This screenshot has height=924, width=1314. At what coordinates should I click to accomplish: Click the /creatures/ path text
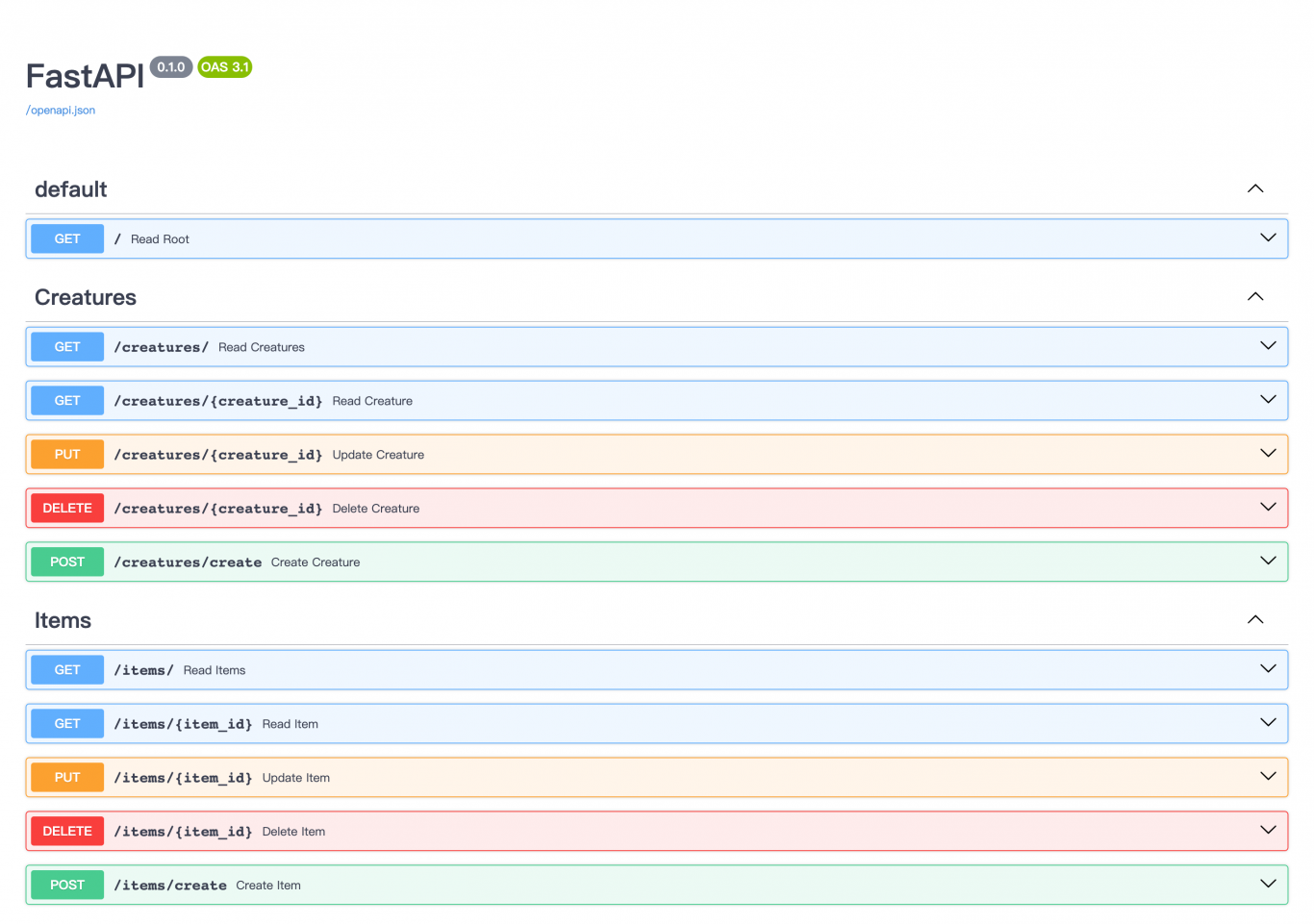click(161, 347)
